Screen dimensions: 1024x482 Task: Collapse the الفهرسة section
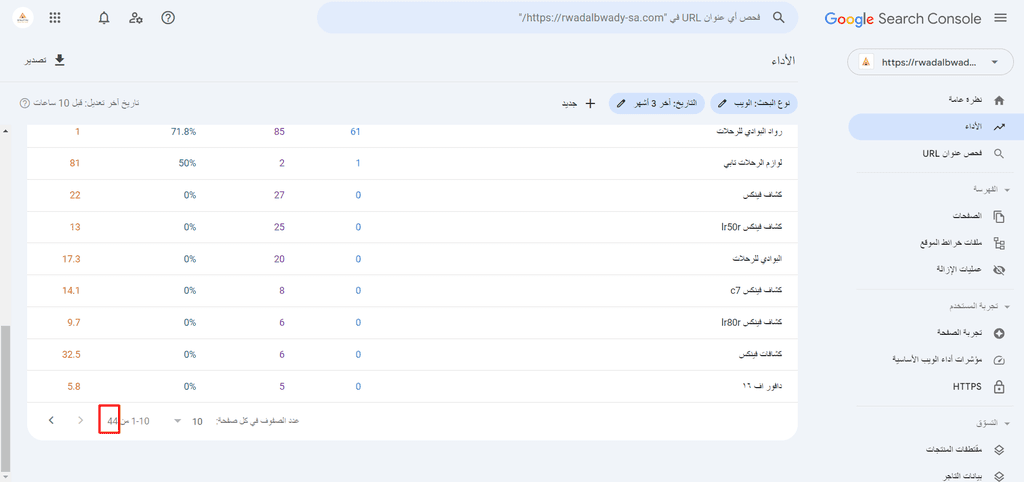(993, 189)
